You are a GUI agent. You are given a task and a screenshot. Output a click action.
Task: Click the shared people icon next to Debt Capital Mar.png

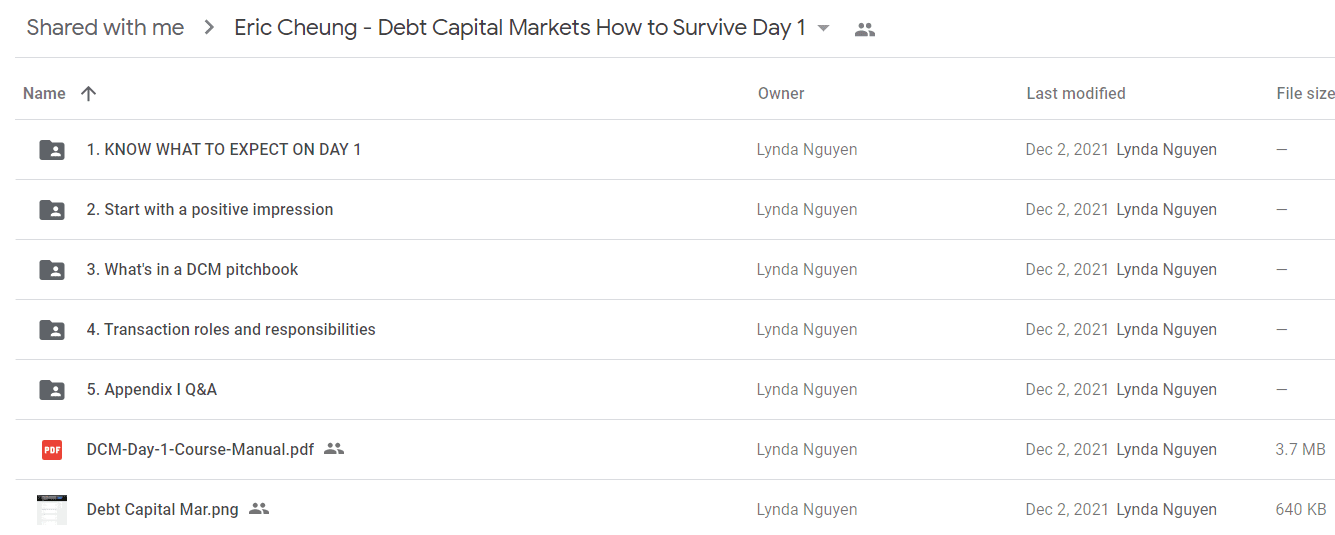[259, 509]
